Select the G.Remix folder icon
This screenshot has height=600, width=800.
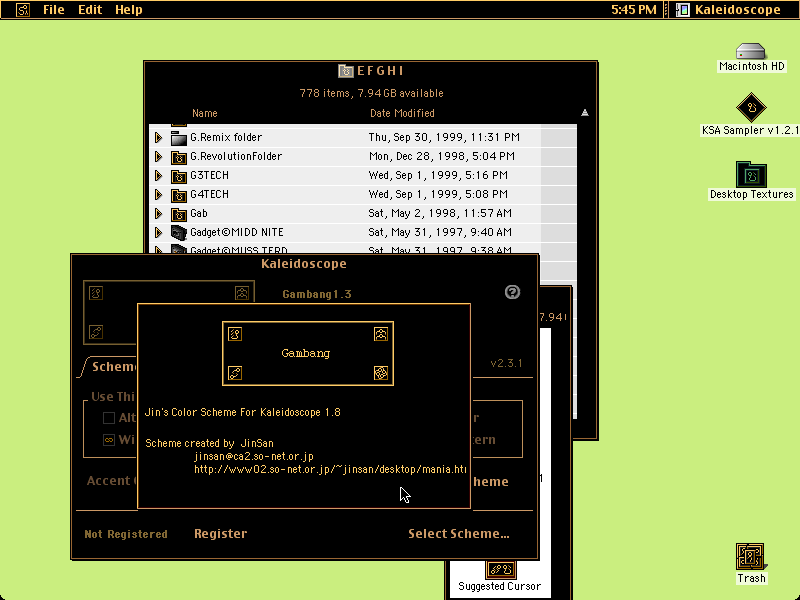click(x=179, y=138)
